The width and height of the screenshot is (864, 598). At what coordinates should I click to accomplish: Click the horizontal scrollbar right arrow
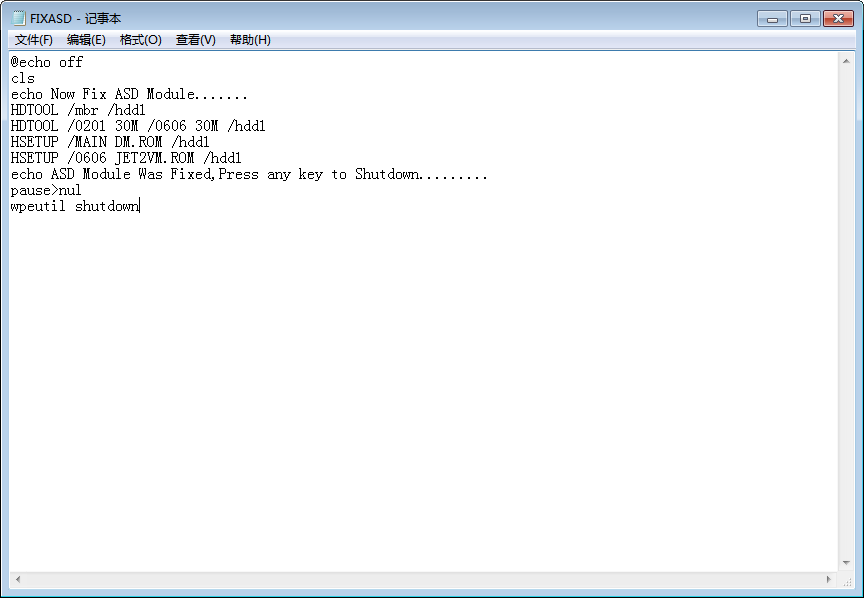coord(829,579)
